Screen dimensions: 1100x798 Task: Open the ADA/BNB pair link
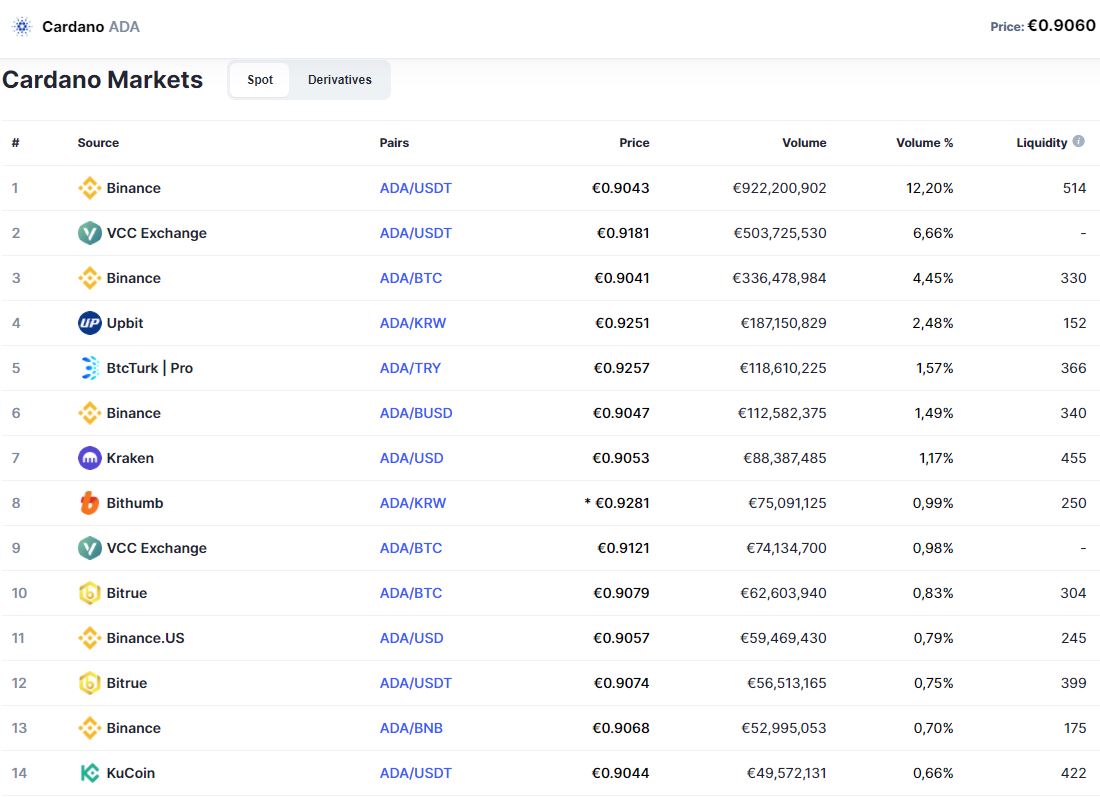(x=411, y=728)
